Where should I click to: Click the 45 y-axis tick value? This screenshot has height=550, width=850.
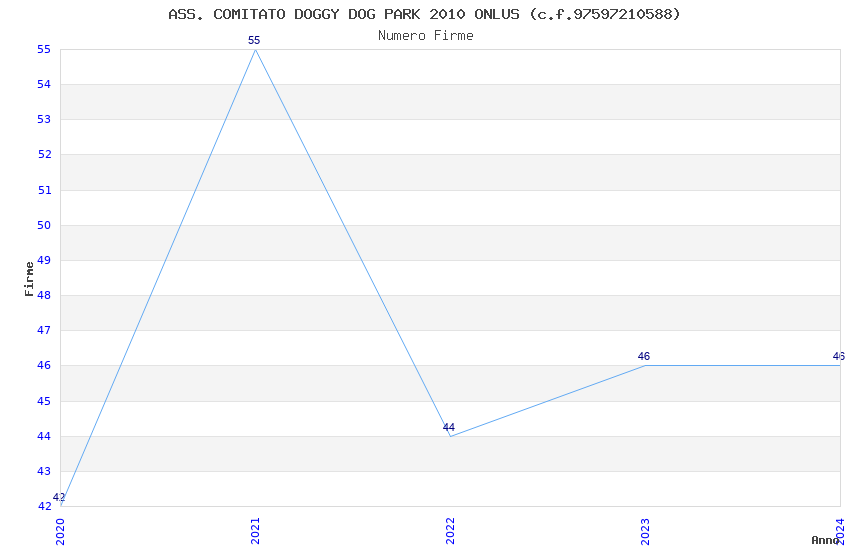pyautogui.click(x=44, y=401)
